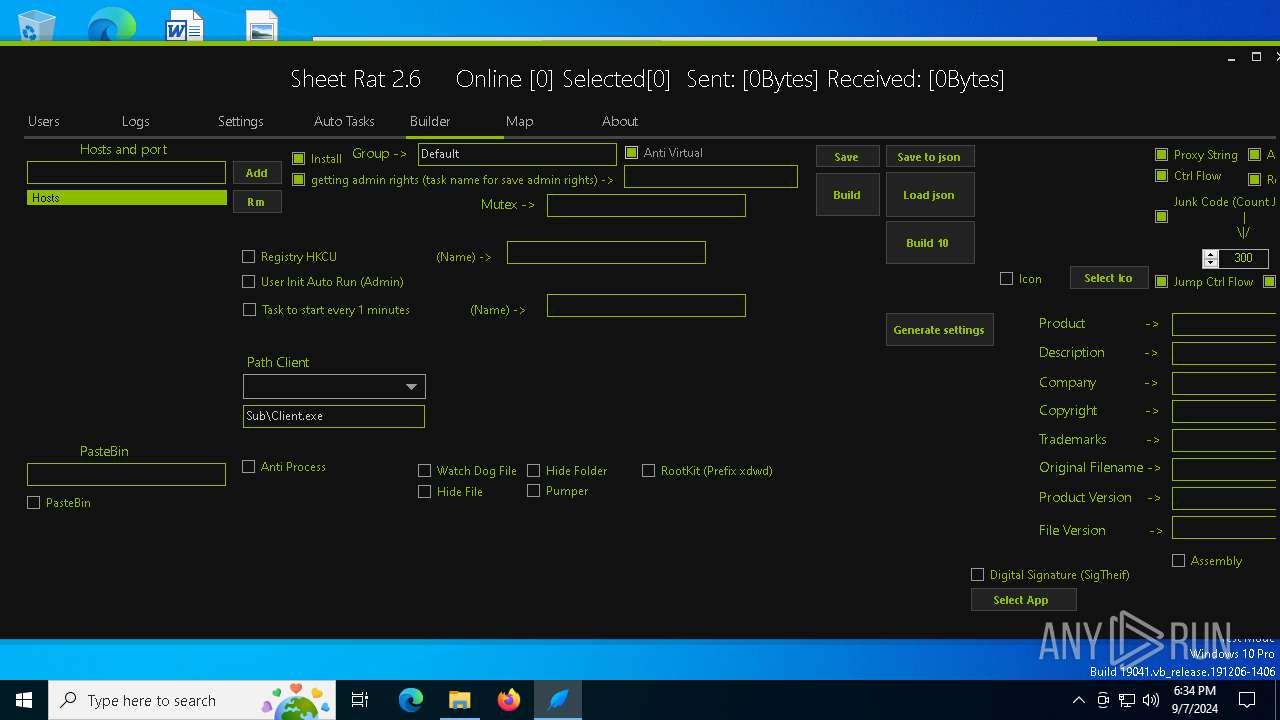
Task: Check the Pumper option
Action: 534,490
